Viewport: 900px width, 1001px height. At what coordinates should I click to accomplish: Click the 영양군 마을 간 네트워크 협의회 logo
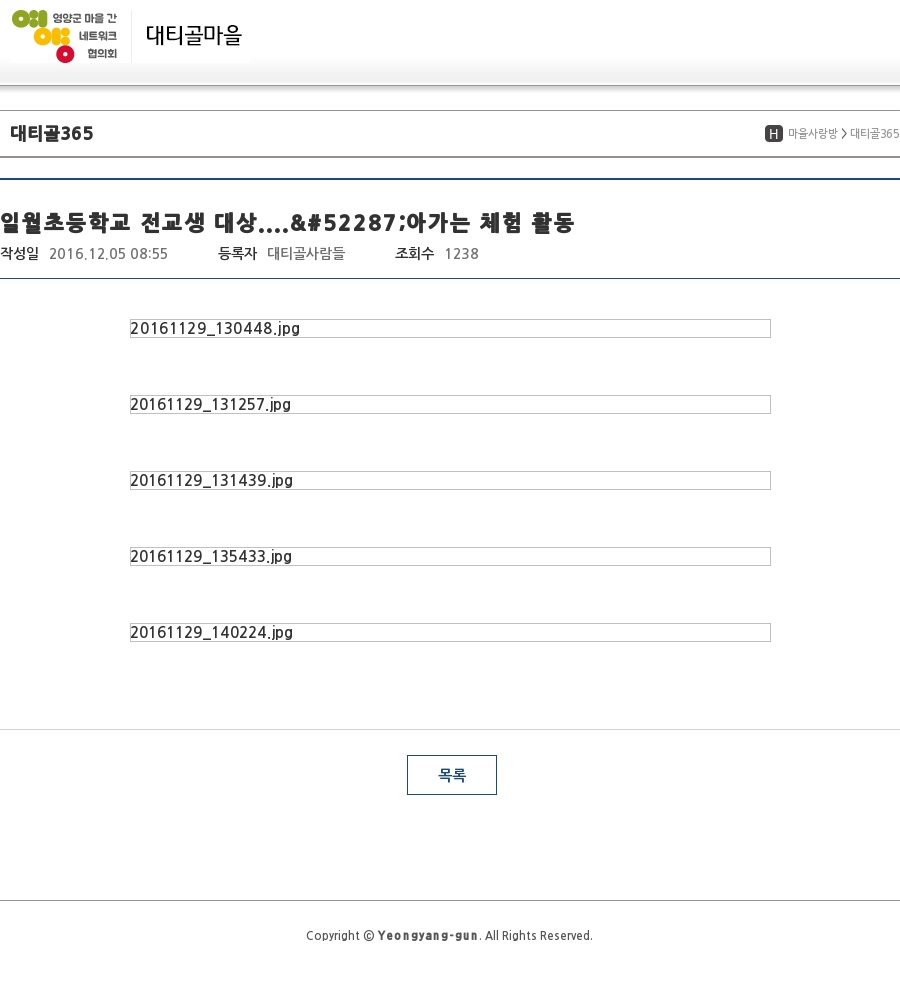[x=65, y=36]
